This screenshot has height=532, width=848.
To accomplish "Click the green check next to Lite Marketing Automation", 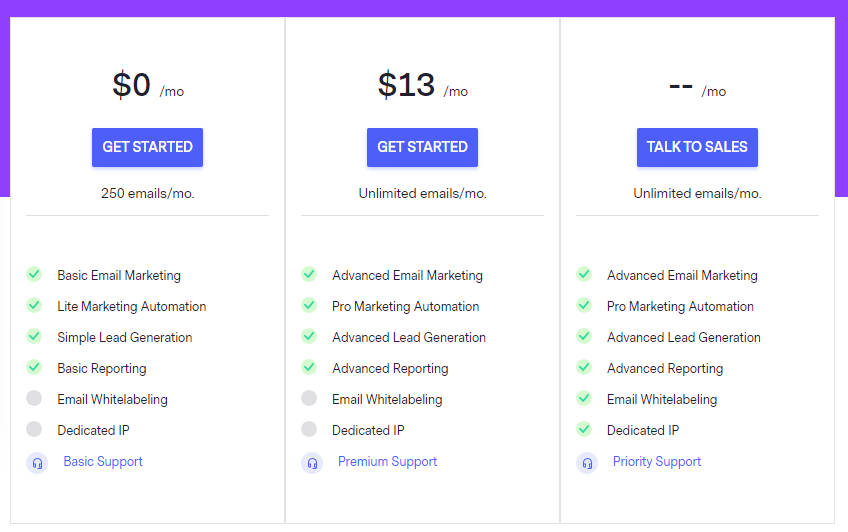I will point(34,305).
